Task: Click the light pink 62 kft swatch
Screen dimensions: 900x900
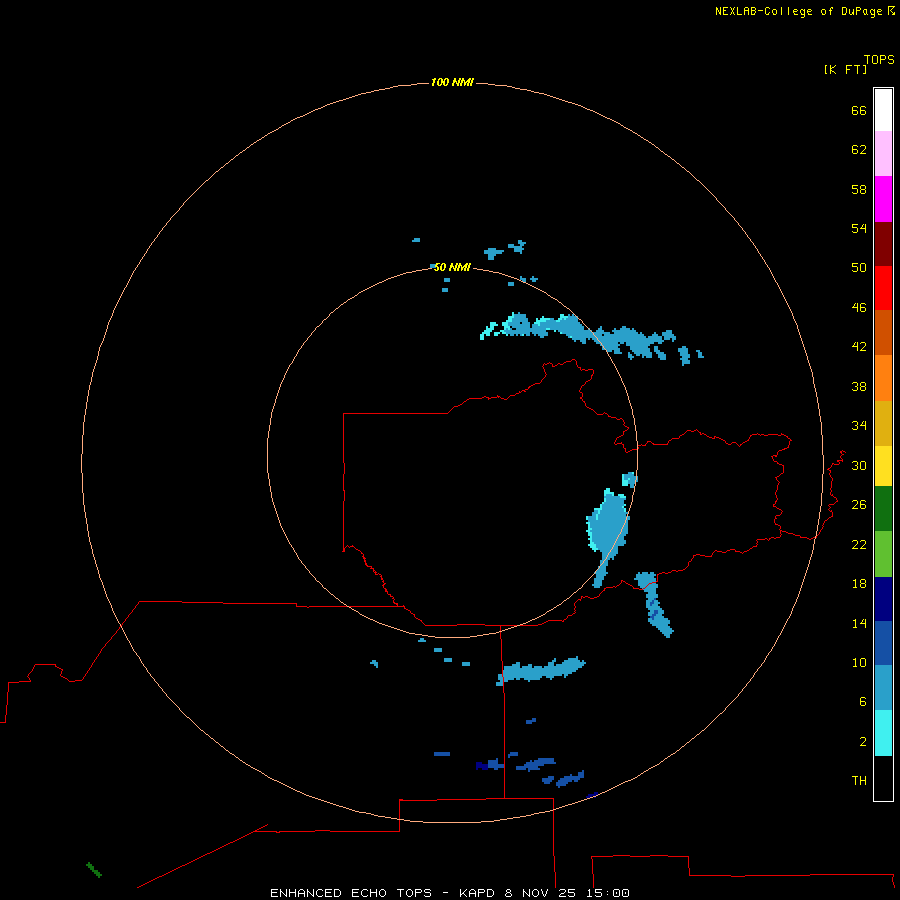Action: click(883, 154)
